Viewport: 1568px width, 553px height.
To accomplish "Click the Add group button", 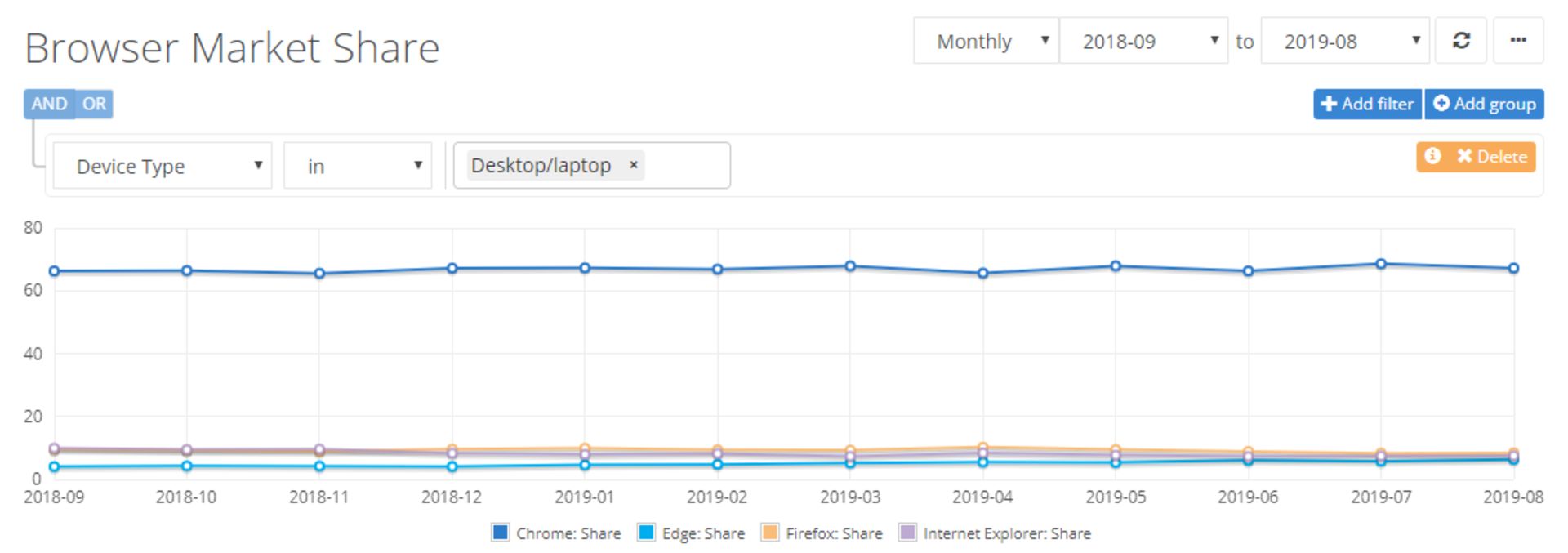I will (1485, 104).
